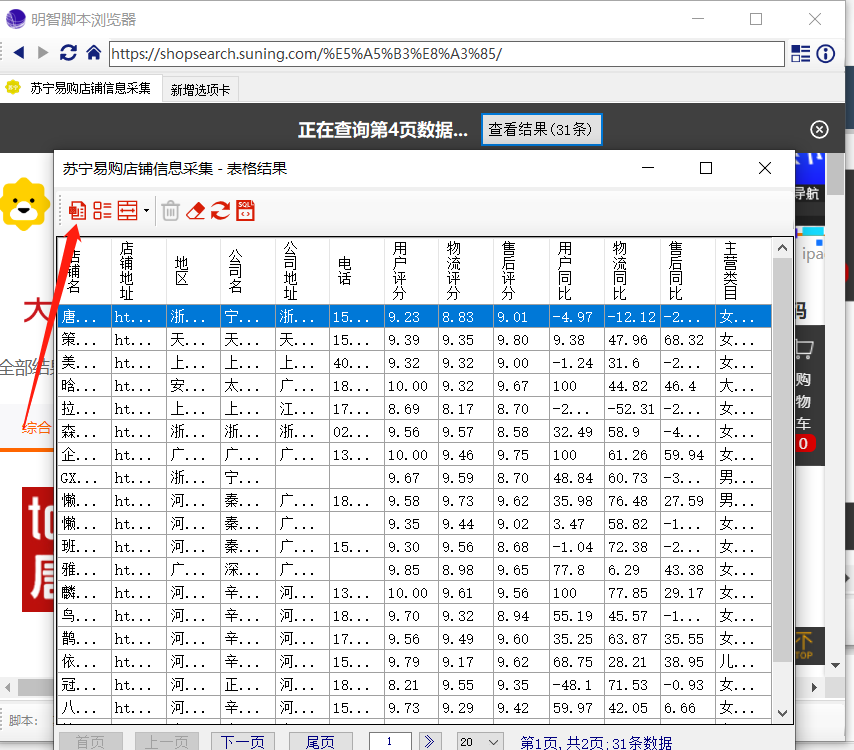854x750 pixels.
Task: Click the result table scrollbar up arrow
Action: pos(782,248)
